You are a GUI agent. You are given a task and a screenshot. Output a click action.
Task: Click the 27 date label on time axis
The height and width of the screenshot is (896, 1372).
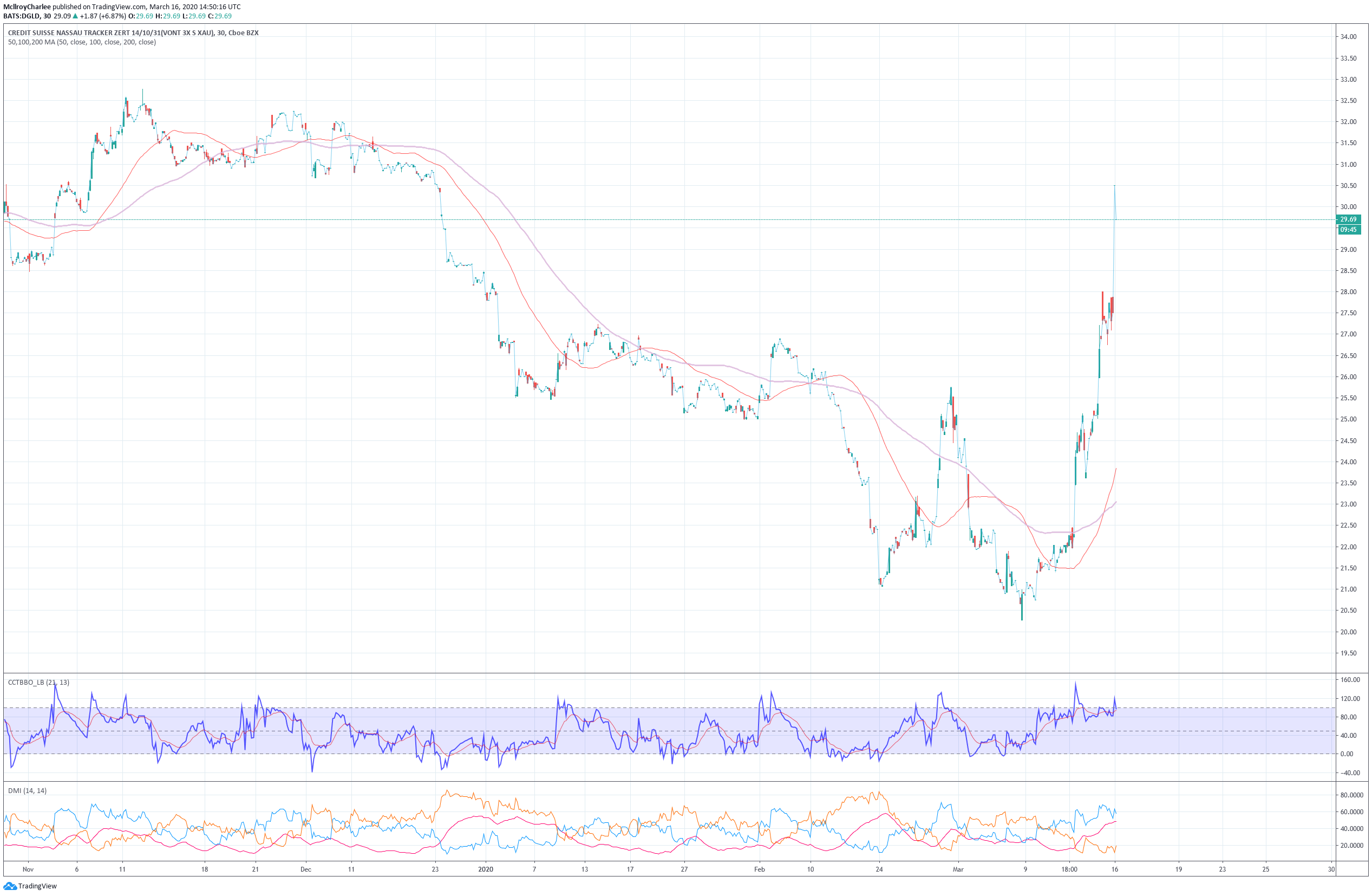[x=684, y=869]
